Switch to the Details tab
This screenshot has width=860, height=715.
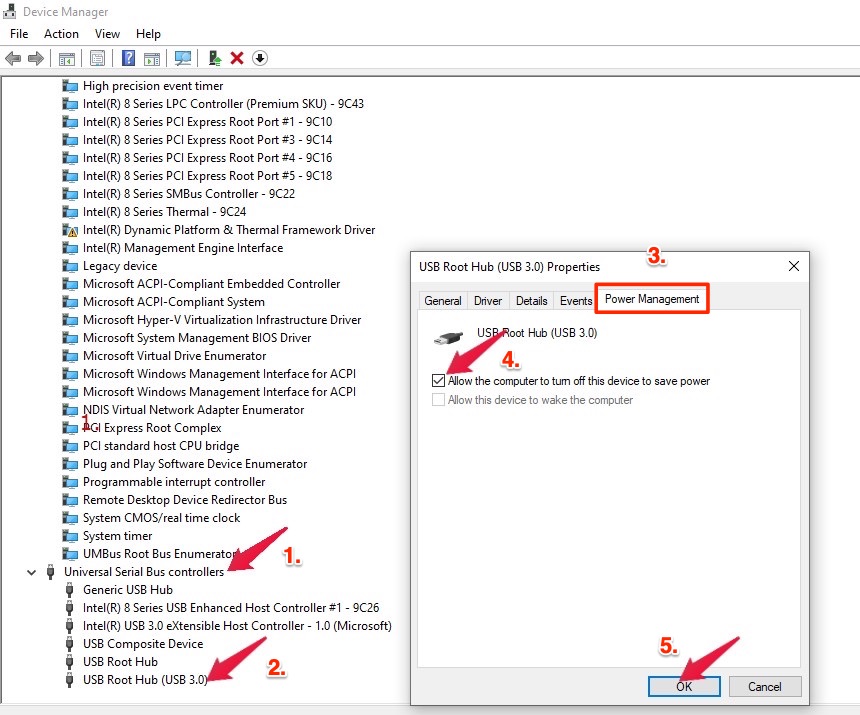pos(531,300)
